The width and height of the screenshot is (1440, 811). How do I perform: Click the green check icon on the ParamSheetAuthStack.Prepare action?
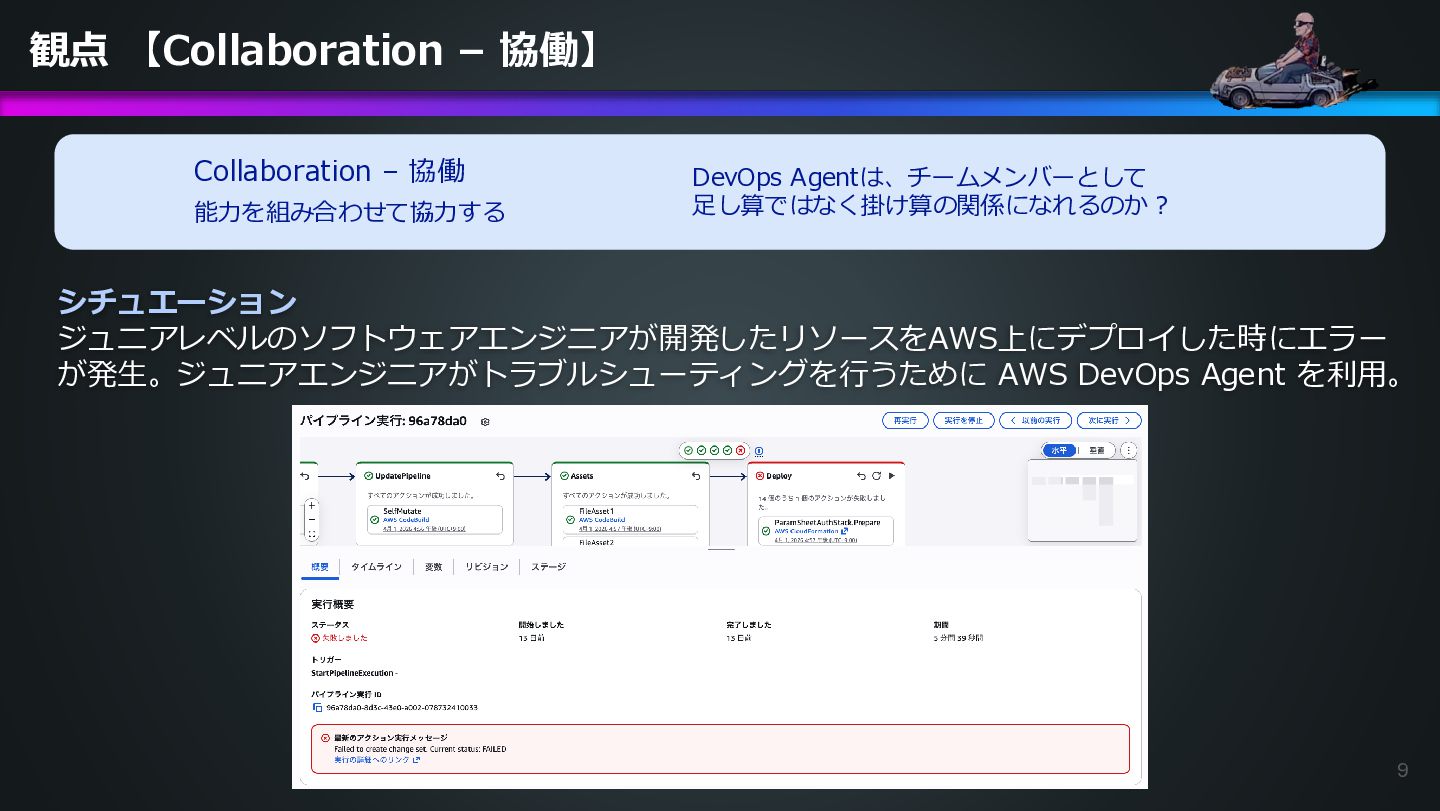[766, 531]
